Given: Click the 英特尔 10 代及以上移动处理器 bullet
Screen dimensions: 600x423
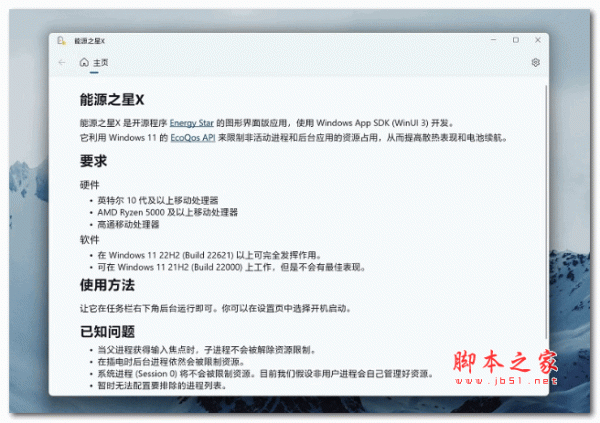Looking at the screenshot, I should tap(158, 200).
